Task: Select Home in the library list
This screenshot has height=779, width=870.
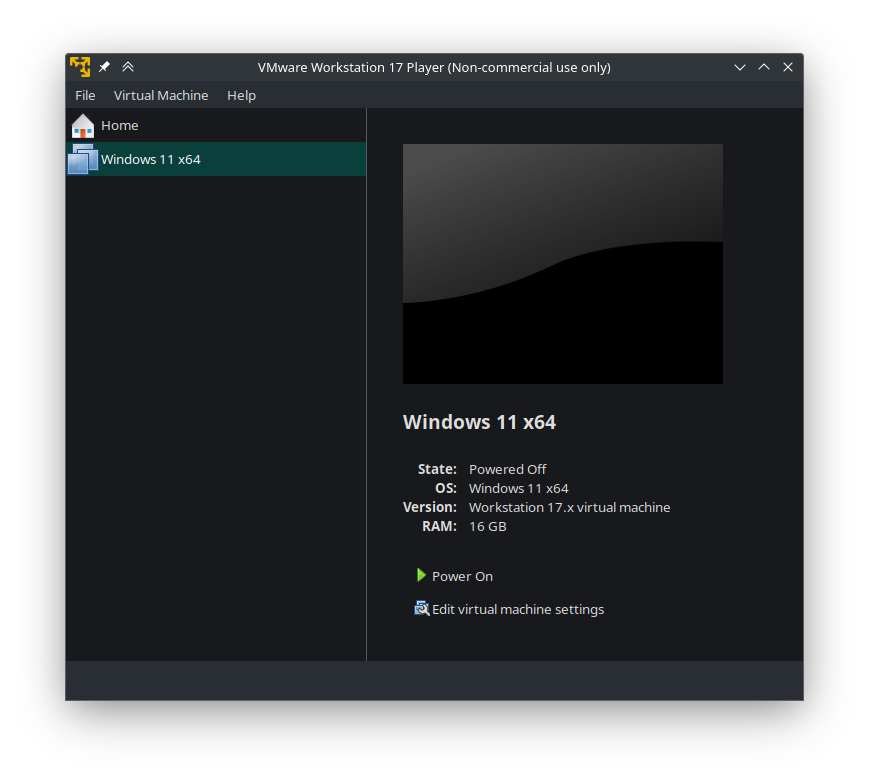Action: tap(216, 125)
